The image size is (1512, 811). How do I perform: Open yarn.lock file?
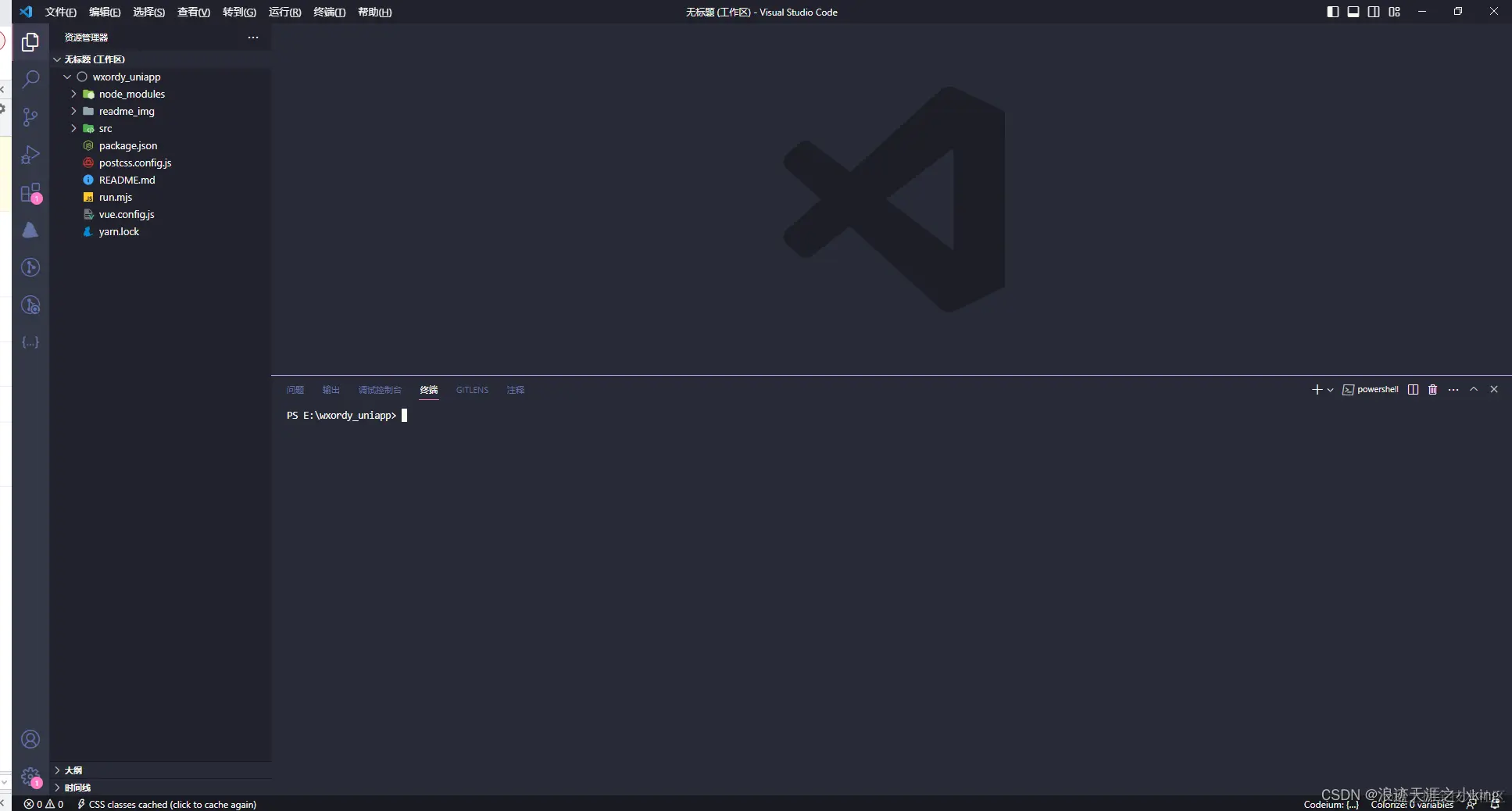coord(161,231)
